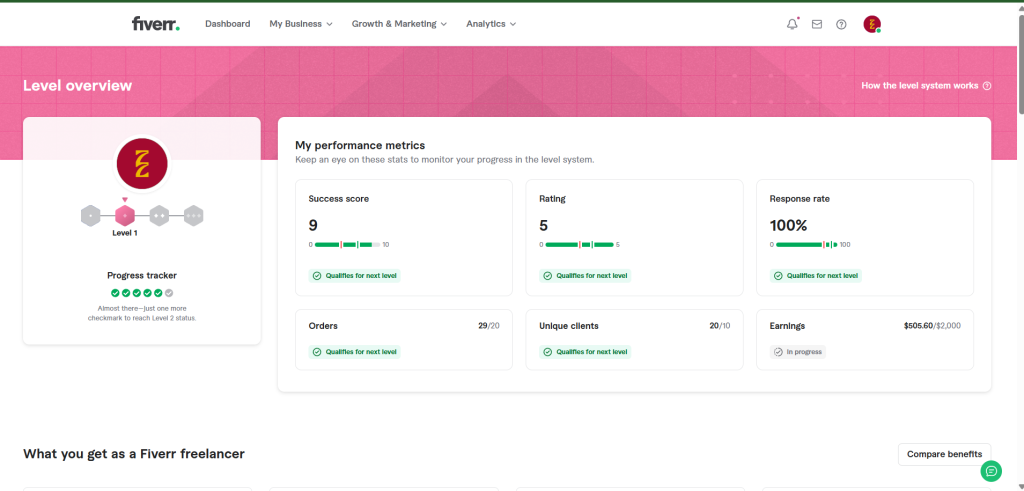Click the Level overview title
The width and height of the screenshot is (1024, 491).
[x=77, y=86]
